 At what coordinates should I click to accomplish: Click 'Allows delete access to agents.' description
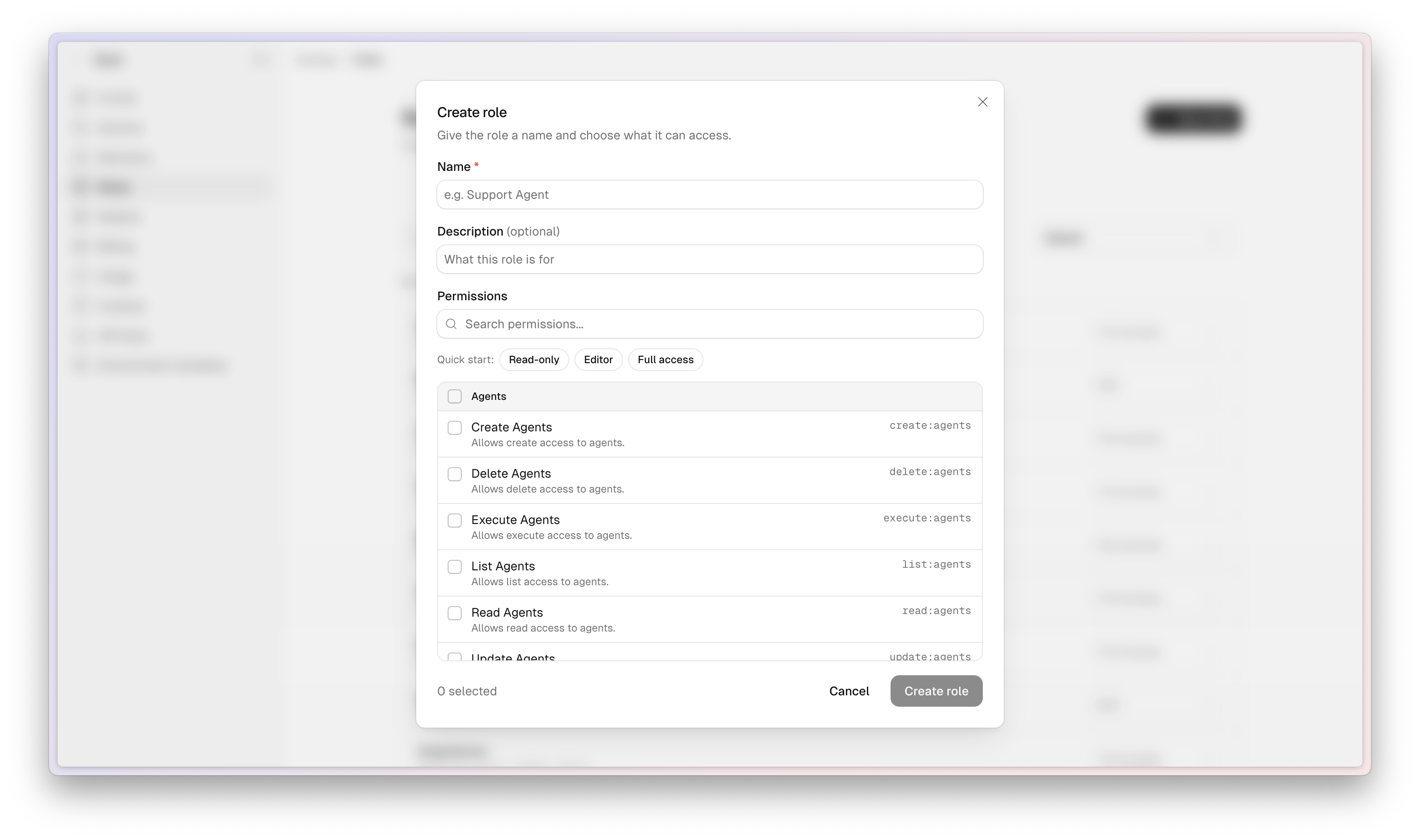547,489
